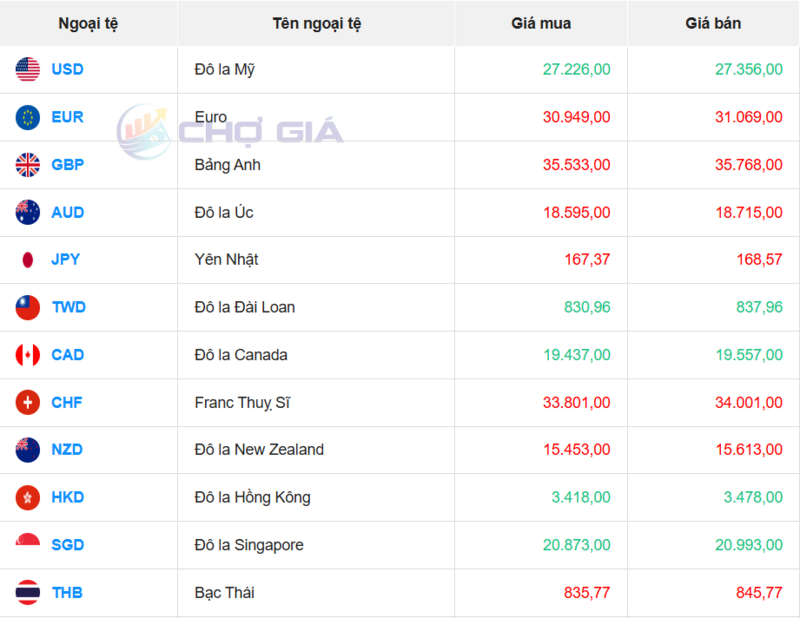
Task: Open the THB currency code link
Action: pos(67,593)
